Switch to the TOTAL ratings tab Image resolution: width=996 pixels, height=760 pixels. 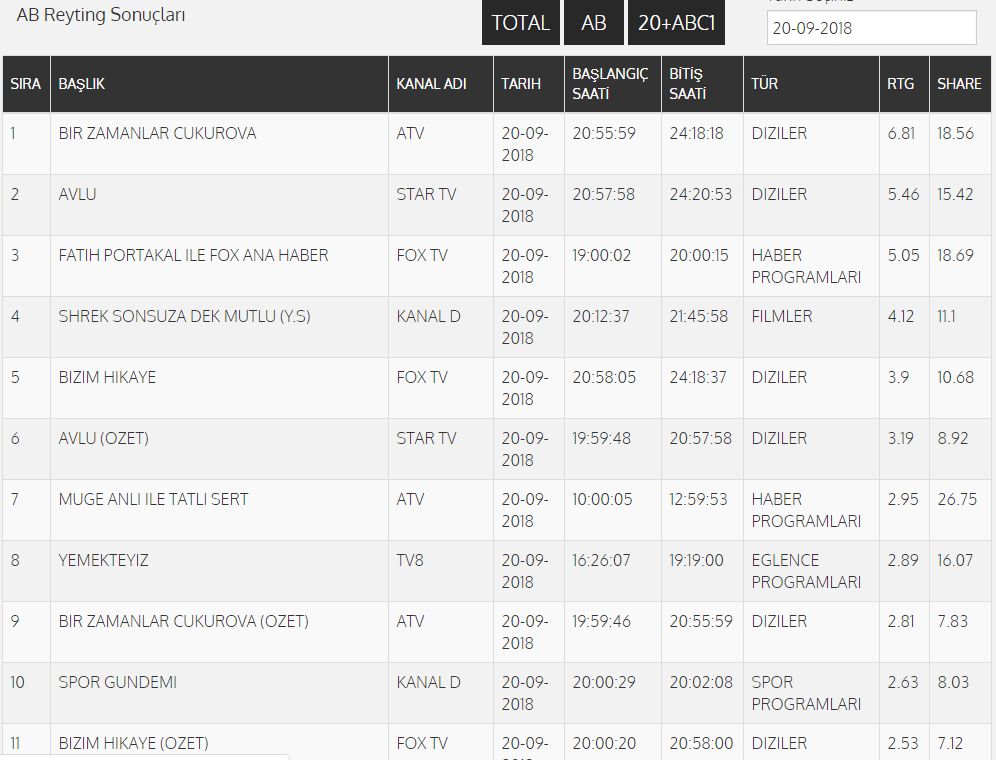click(521, 22)
